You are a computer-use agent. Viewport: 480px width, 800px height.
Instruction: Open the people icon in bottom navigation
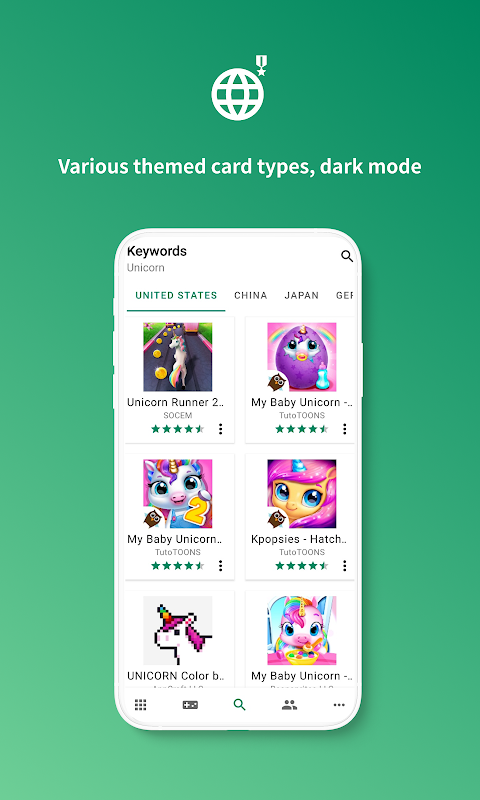click(x=289, y=705)
